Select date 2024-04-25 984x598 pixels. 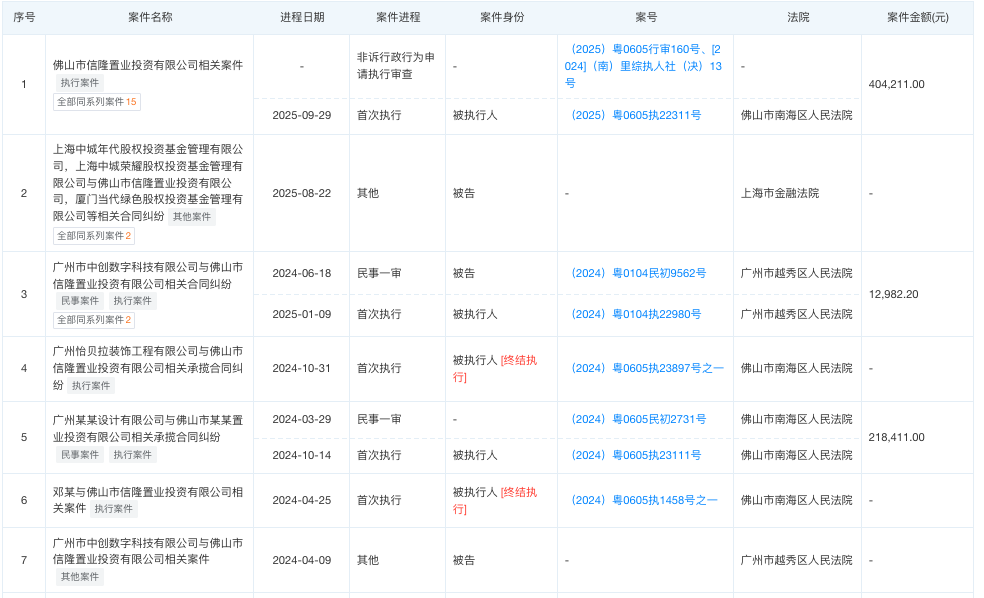302,501
